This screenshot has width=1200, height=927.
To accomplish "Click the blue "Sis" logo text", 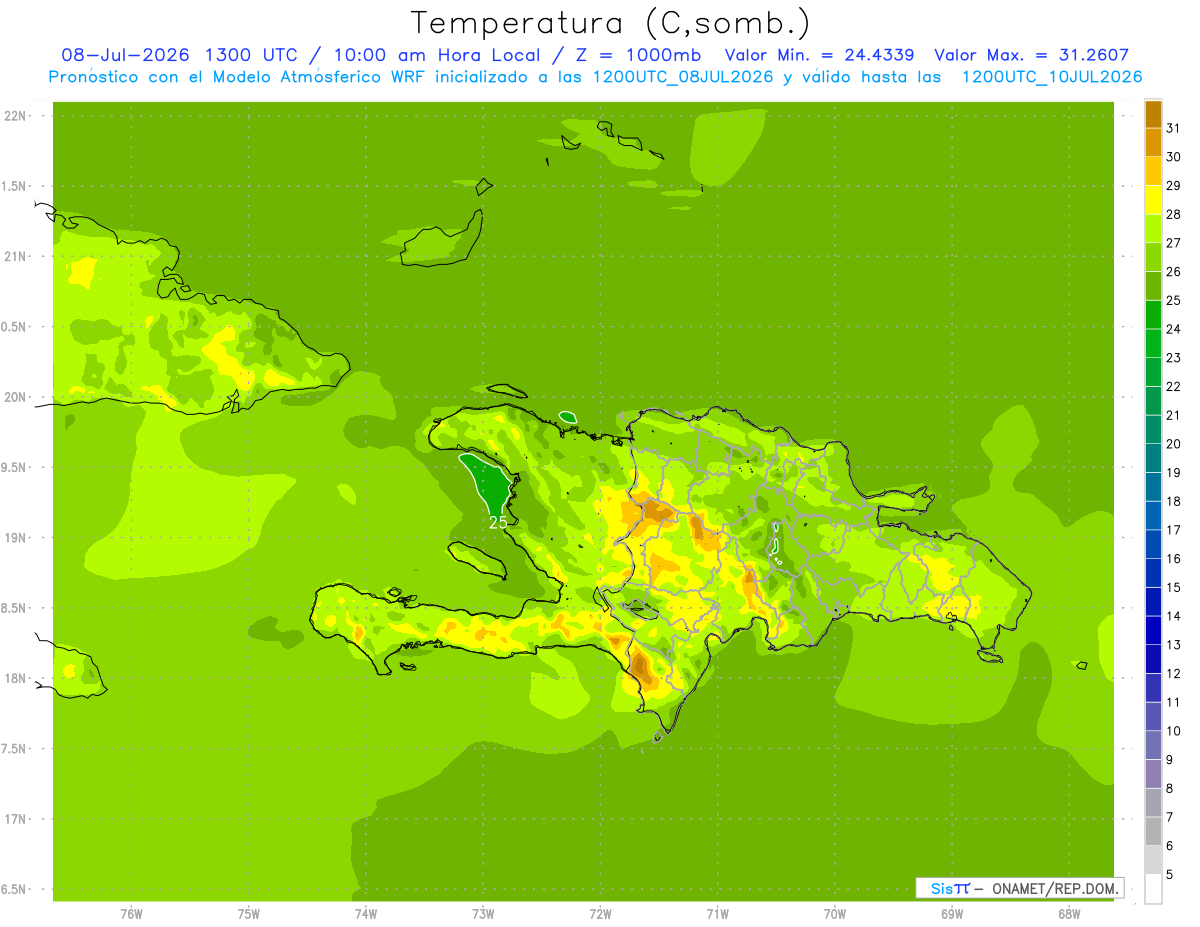I will (x=943, y=888).
